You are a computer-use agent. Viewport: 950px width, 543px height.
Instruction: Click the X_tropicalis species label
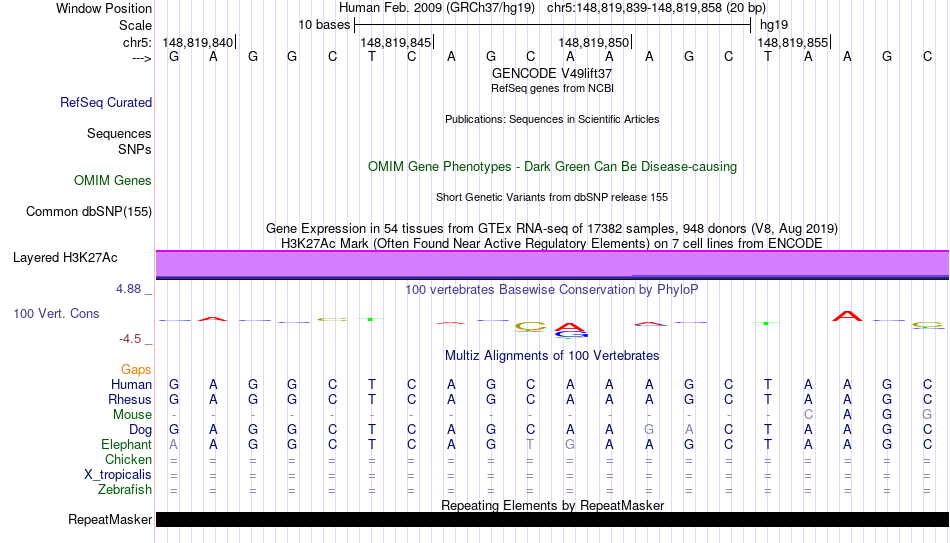click(118, 475)
